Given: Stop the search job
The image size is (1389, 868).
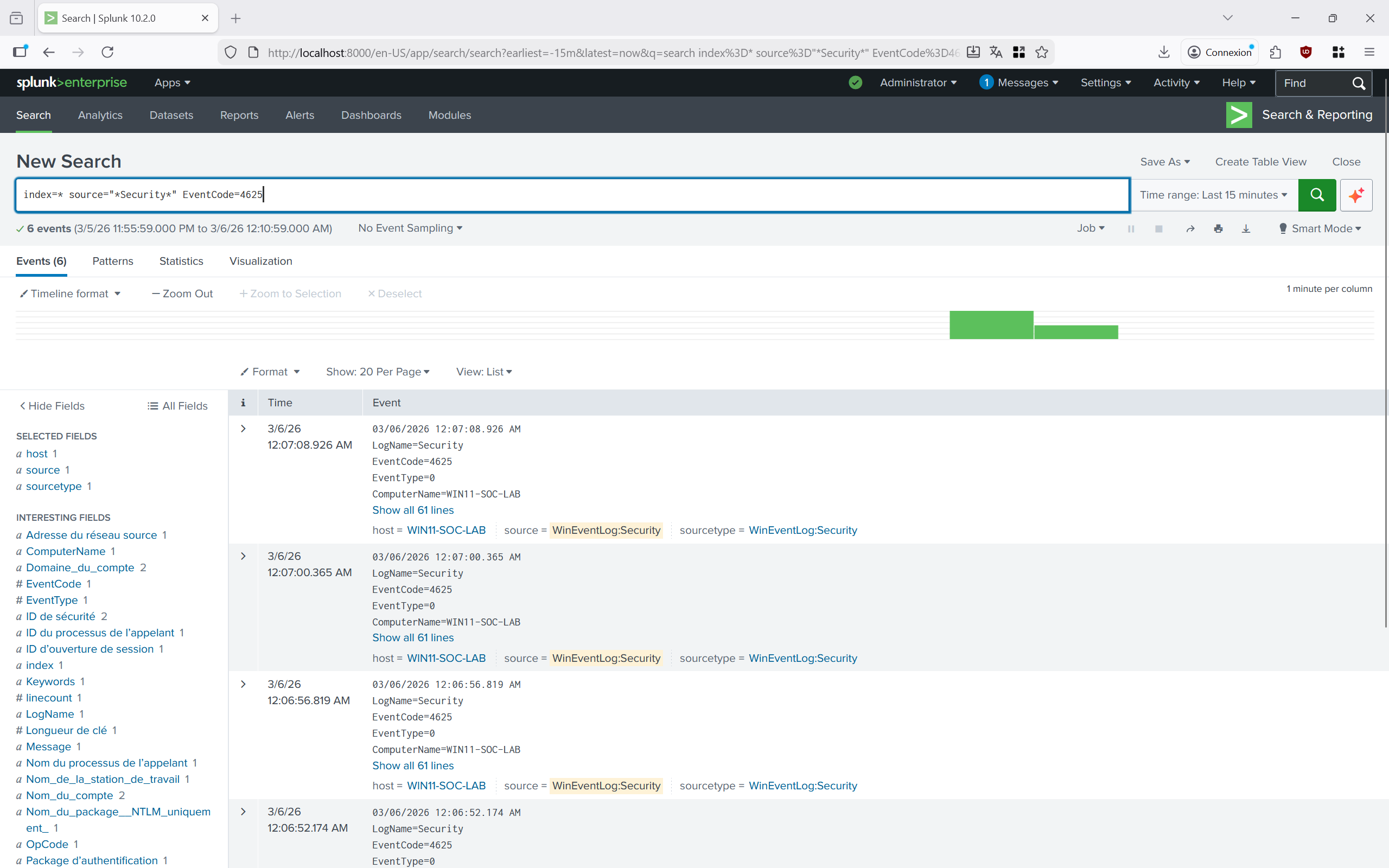Looking at the screenshot, I should pos(1158,228).
